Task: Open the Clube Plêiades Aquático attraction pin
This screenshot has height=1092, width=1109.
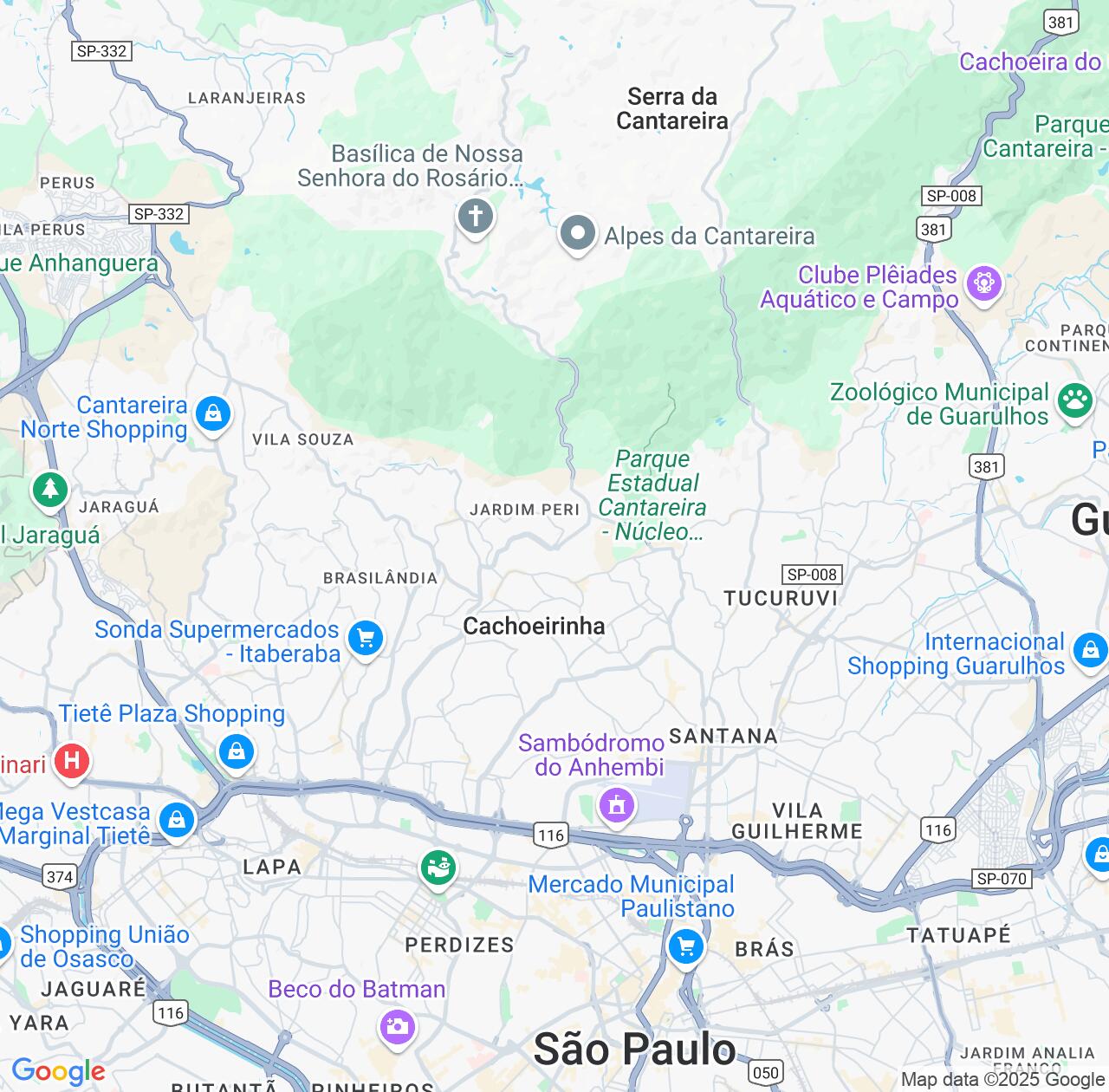Action: pos(984,283)
